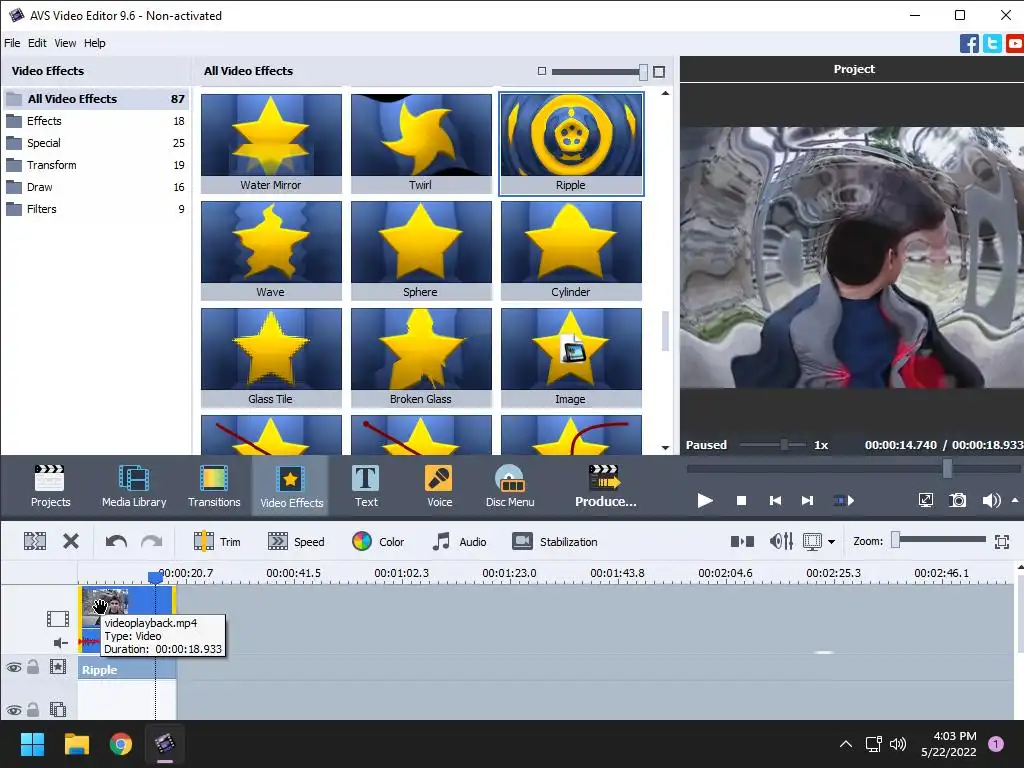Image resolution: width=1024 pixels, height=768 pixels.
Task: Select the All Video Effects folder
Action: pyautogui.click(x=96, y=99)
